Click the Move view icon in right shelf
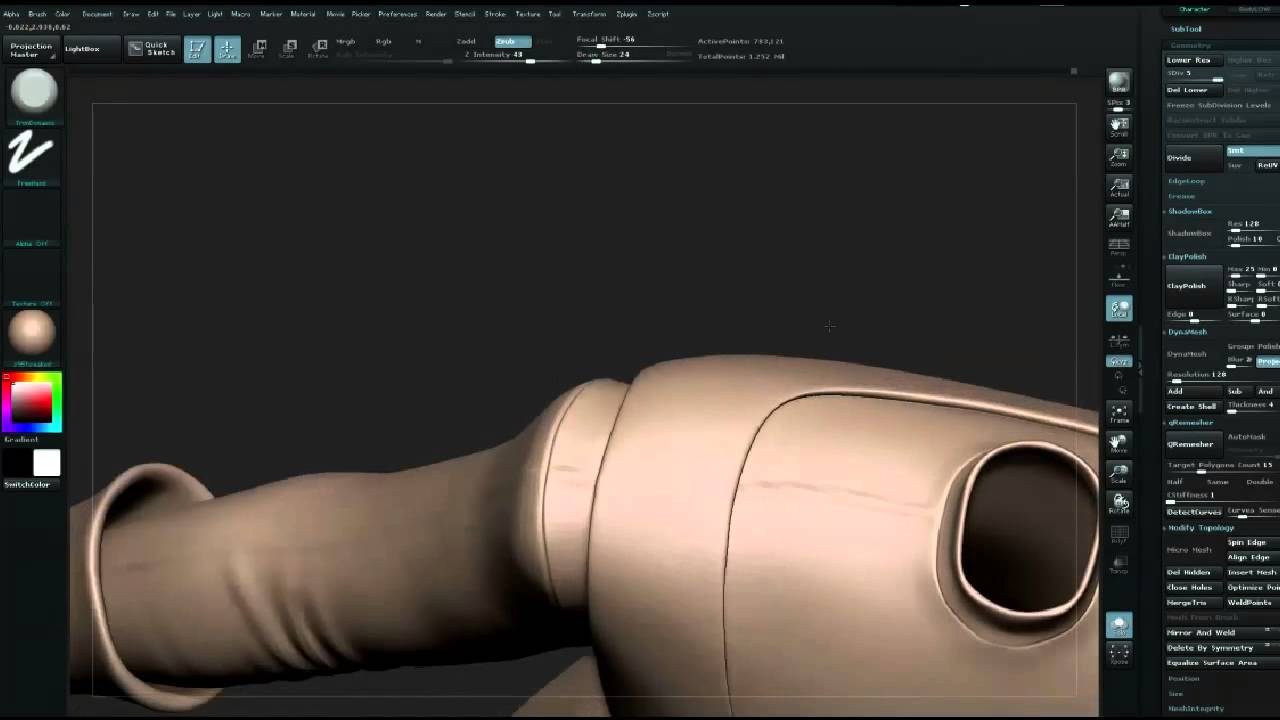The height and width of the screenshot is (720, 1280). [x=1119, y=443]
